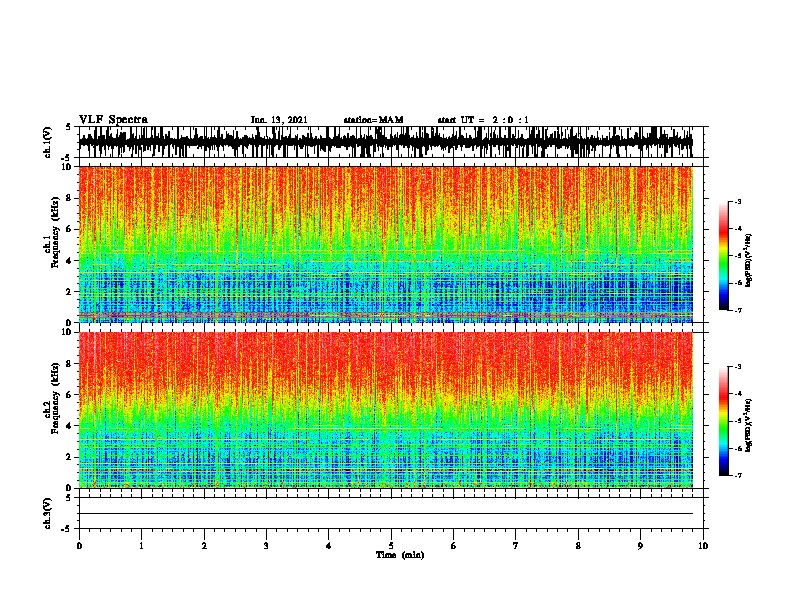Click the "-3" label on ch.2 colorbar
792x612 pixels.
pos(738,367)
